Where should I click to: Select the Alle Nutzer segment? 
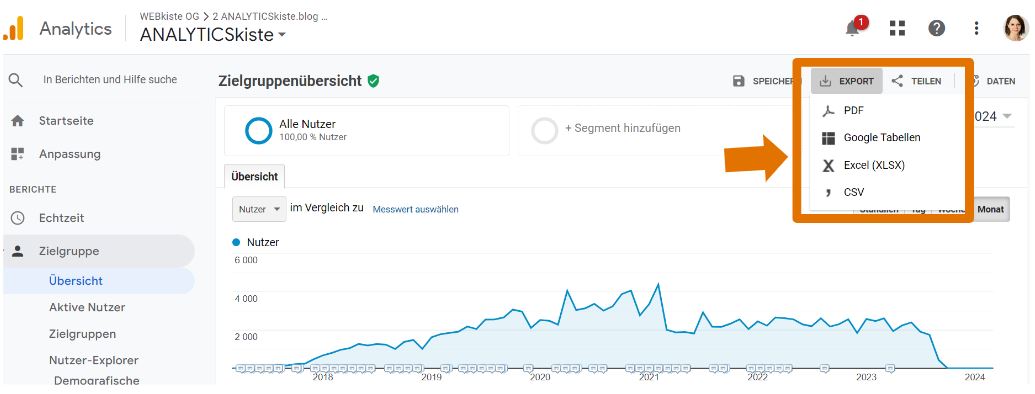coord(367,131)
